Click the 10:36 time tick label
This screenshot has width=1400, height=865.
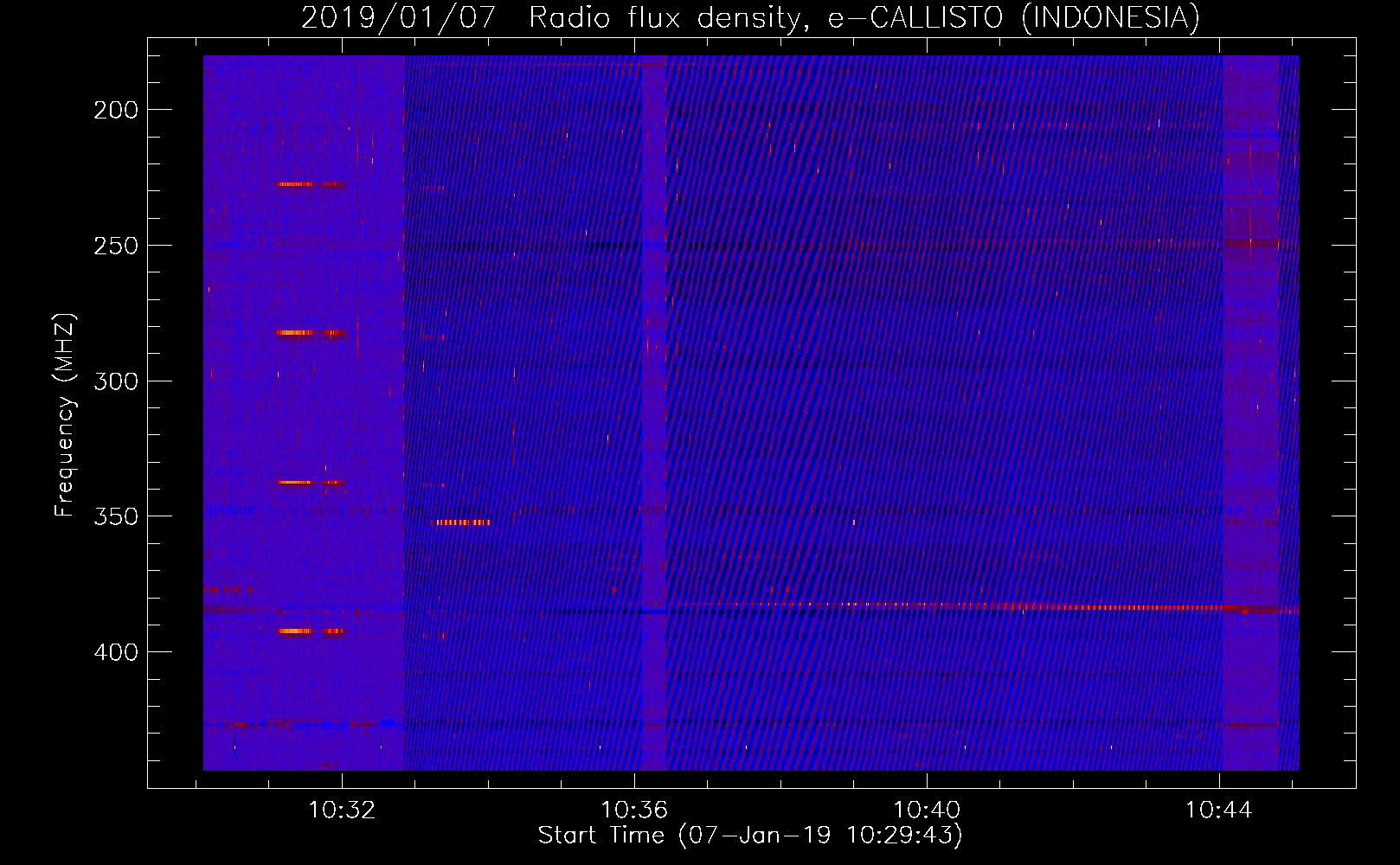tap(634, 811)
